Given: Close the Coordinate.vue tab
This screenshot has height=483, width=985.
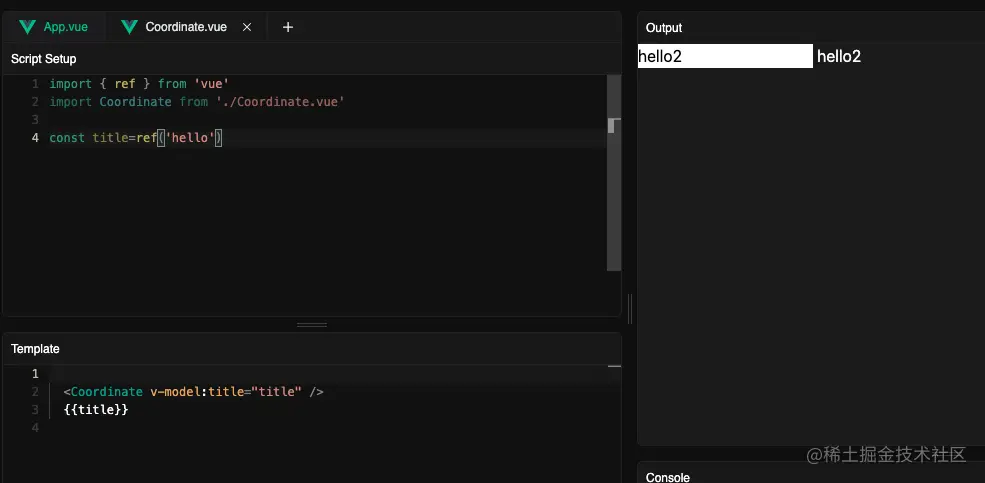Looking at the screenshot, I should click(247, 27).
